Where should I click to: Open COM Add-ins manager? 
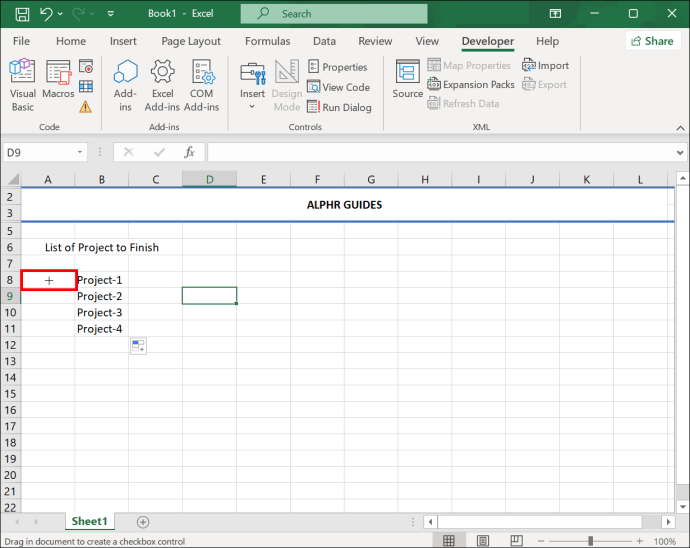pos(202,85)
